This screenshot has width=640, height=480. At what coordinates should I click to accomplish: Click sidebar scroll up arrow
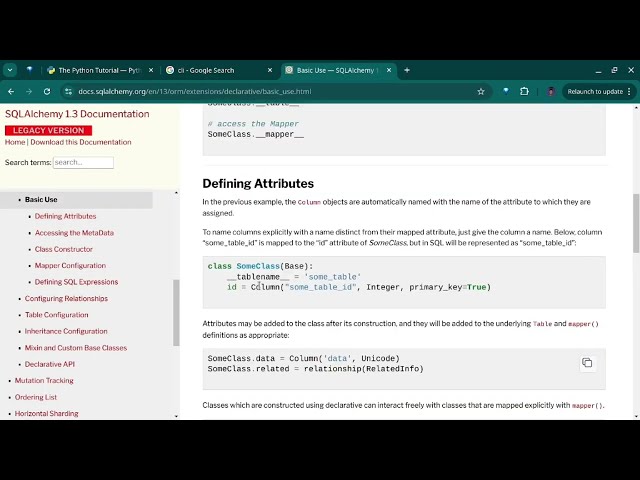[176, 193]
